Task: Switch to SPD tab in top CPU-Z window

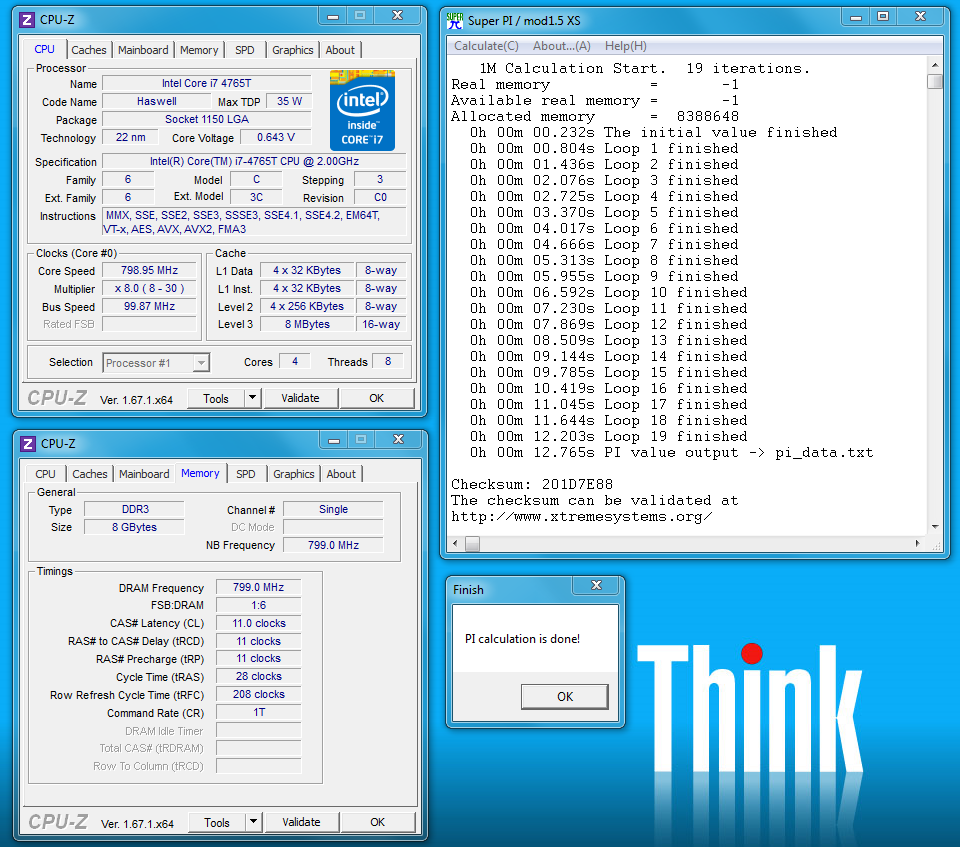Action: tap(245, 50)
